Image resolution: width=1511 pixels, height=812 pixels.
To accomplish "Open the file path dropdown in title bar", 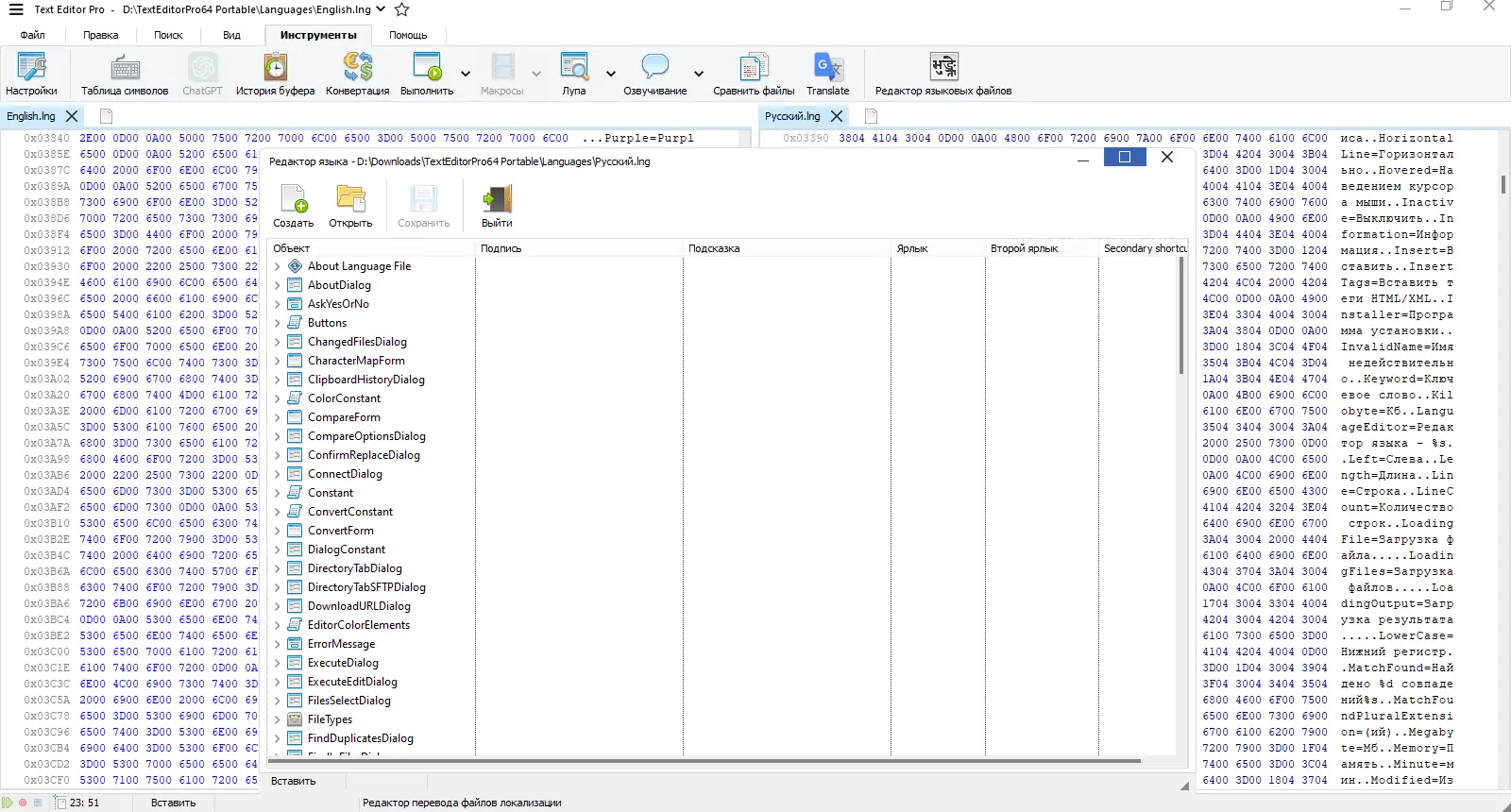I will coord(381,9).
